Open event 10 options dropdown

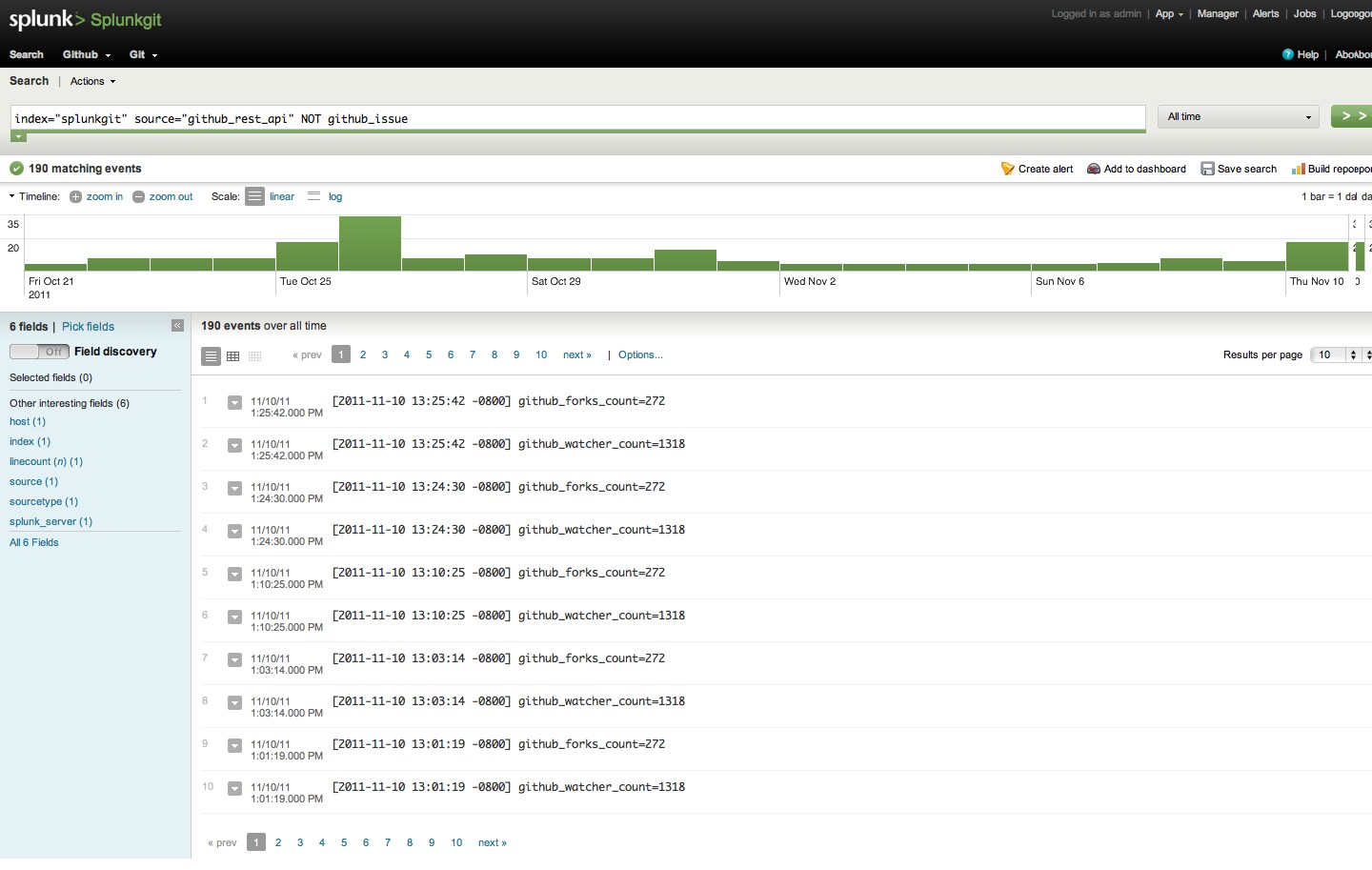(234, 788)
